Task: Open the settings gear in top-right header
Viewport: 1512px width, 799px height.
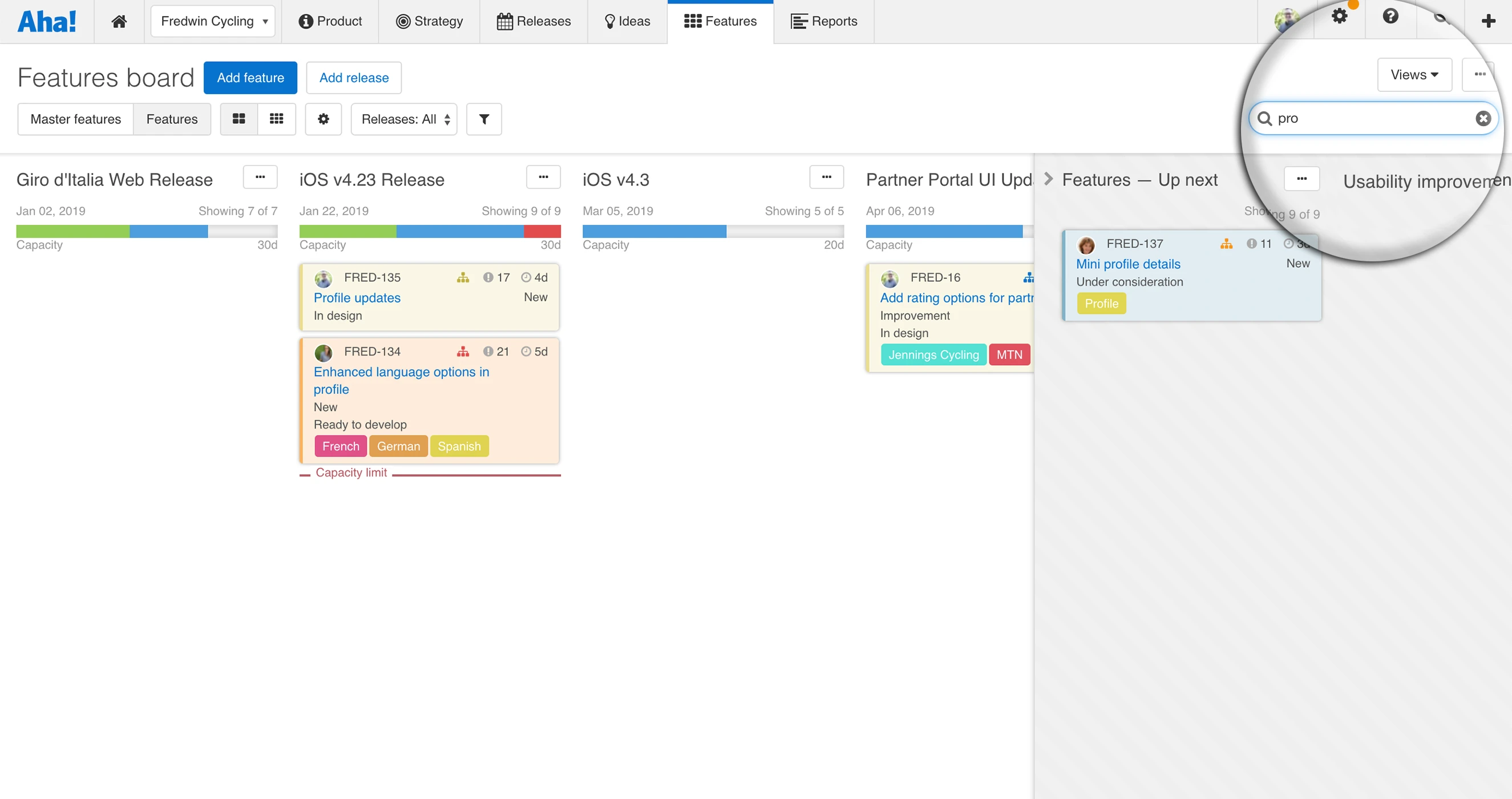Action: (x=1339, y=17)
